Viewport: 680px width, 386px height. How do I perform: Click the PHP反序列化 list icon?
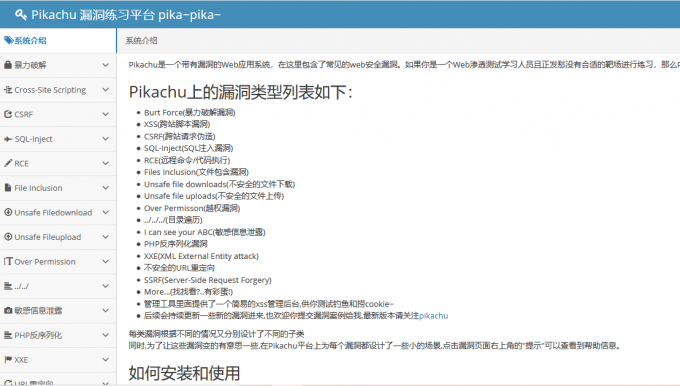(8, 335)
